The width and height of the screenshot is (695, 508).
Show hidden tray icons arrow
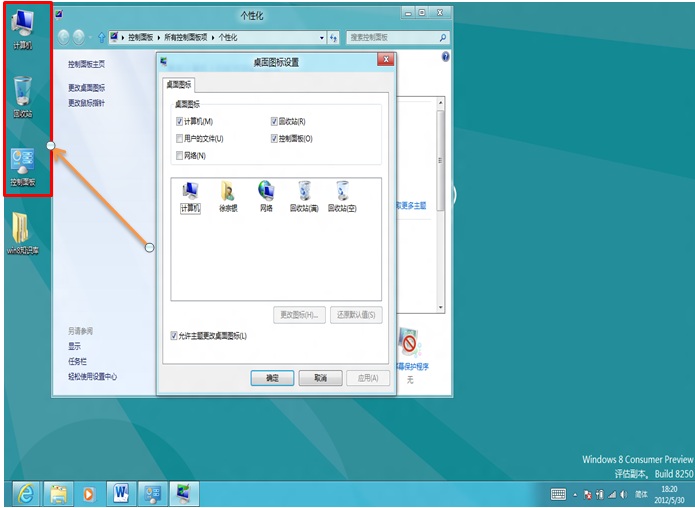575,494
